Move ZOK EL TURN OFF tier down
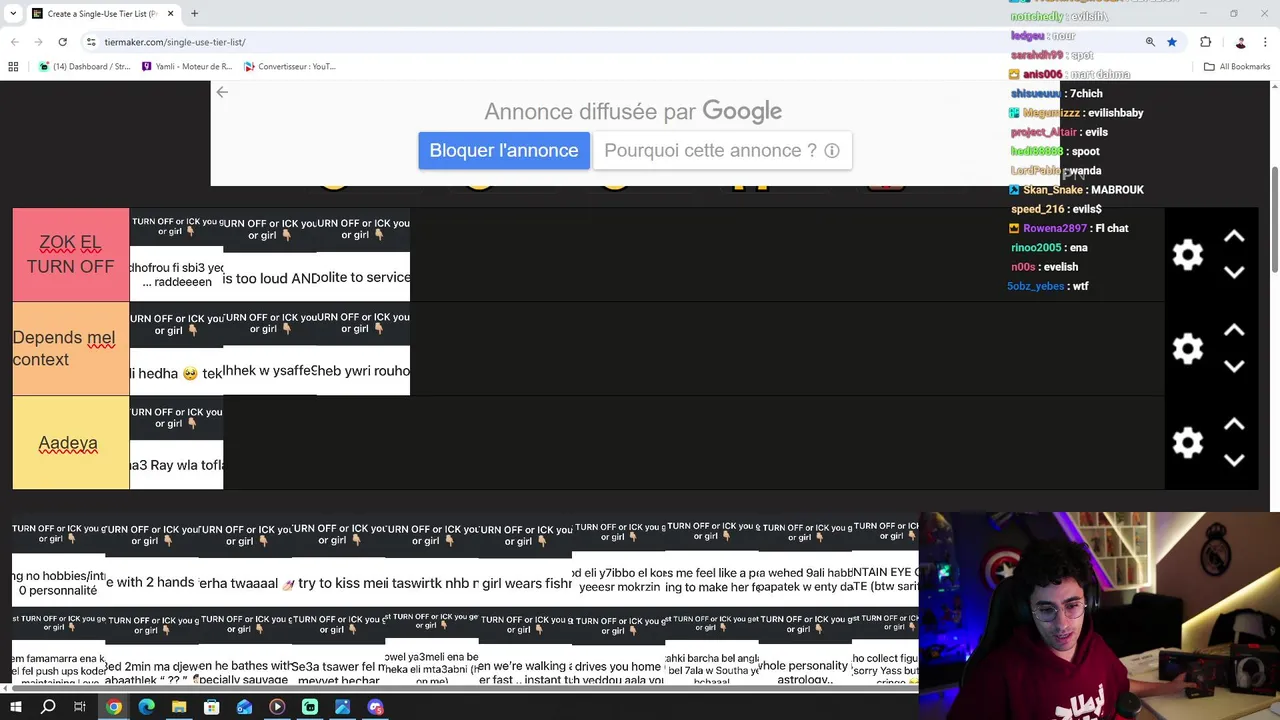Screen dimensions: 1280x720 tap(1234, 272)
